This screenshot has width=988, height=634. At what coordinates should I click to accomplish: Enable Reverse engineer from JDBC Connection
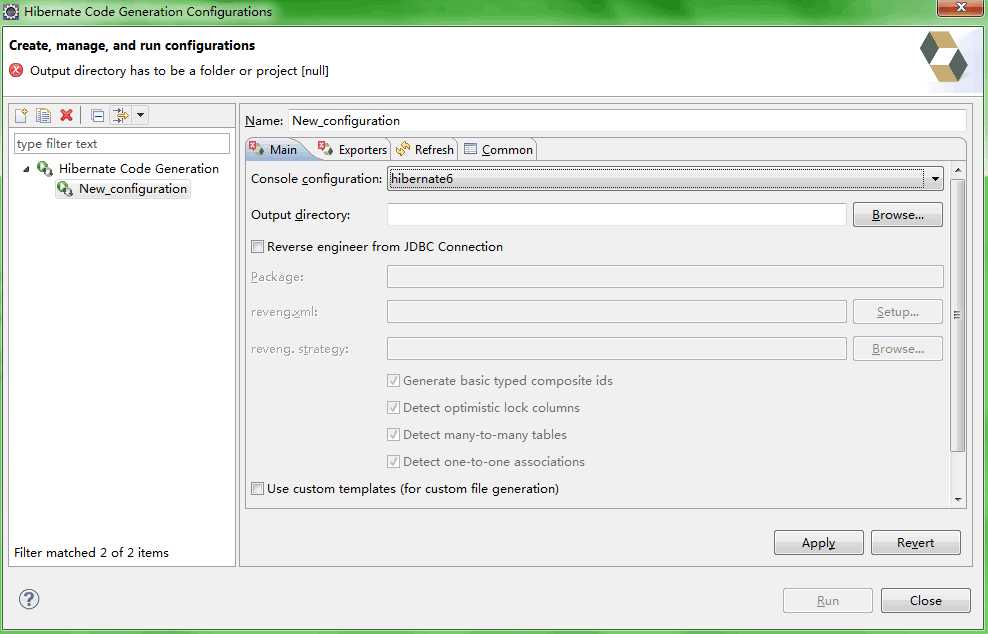point(257,246)
